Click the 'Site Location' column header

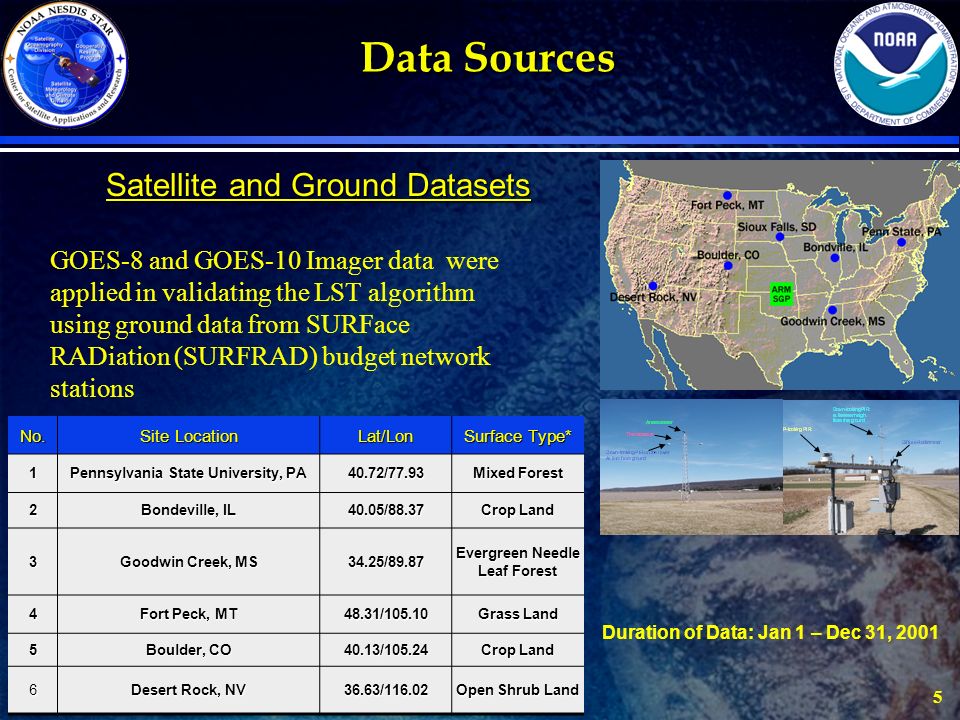coord(189,436)
